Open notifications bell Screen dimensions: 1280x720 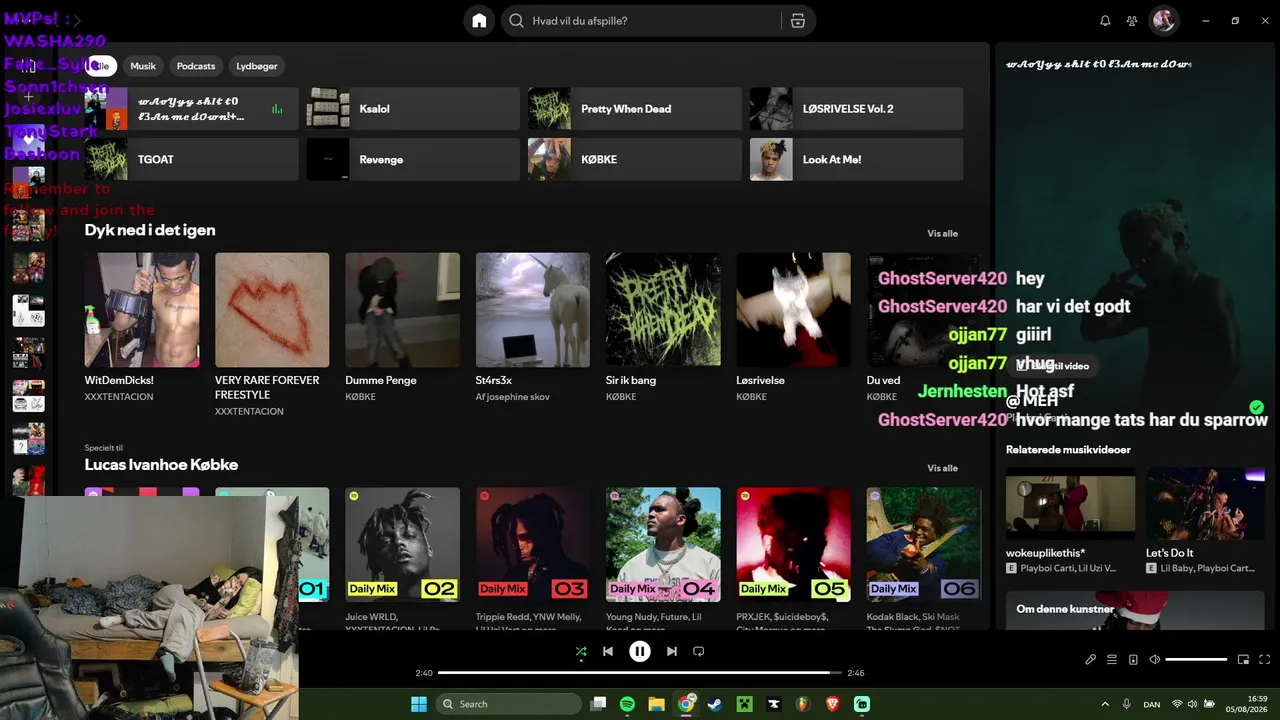[1105, 21]
